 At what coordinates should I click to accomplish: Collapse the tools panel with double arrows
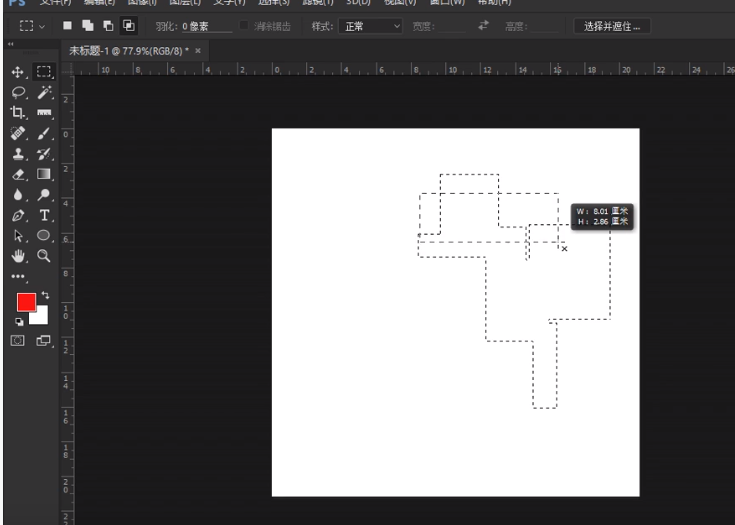point(11,45)
